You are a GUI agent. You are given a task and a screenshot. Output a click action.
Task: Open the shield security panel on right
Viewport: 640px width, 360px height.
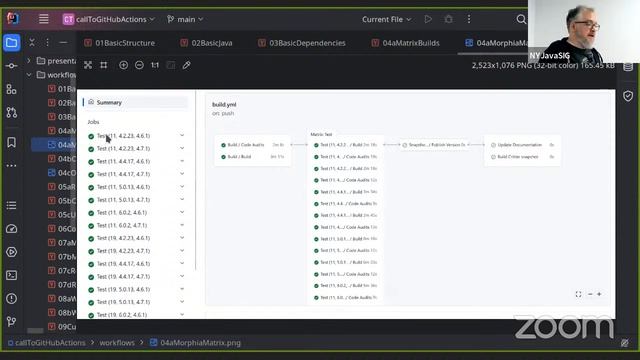point(628,96)
